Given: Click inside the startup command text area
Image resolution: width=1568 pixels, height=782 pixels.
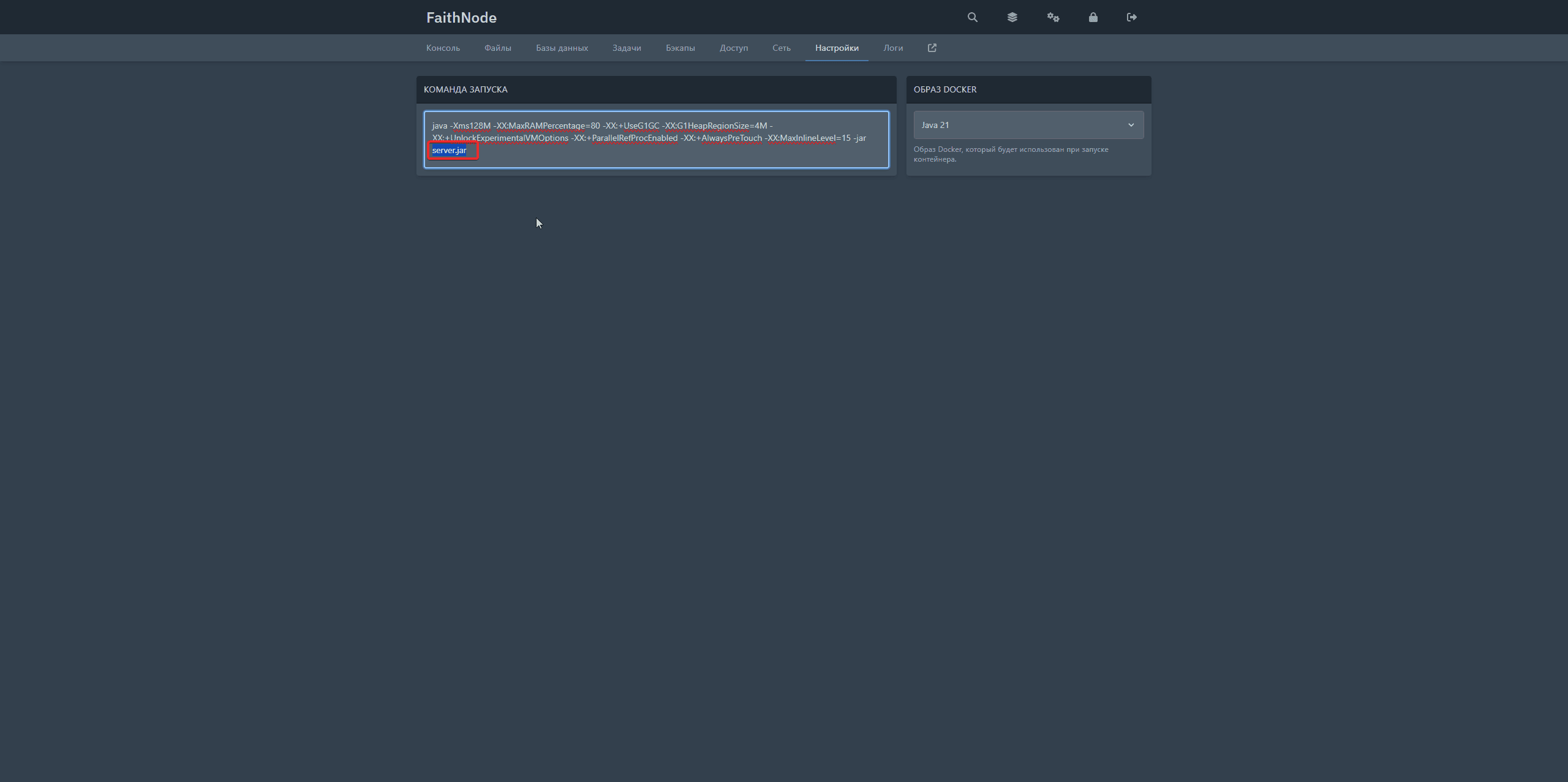Looking at the screenshot, I should [674, 156].
